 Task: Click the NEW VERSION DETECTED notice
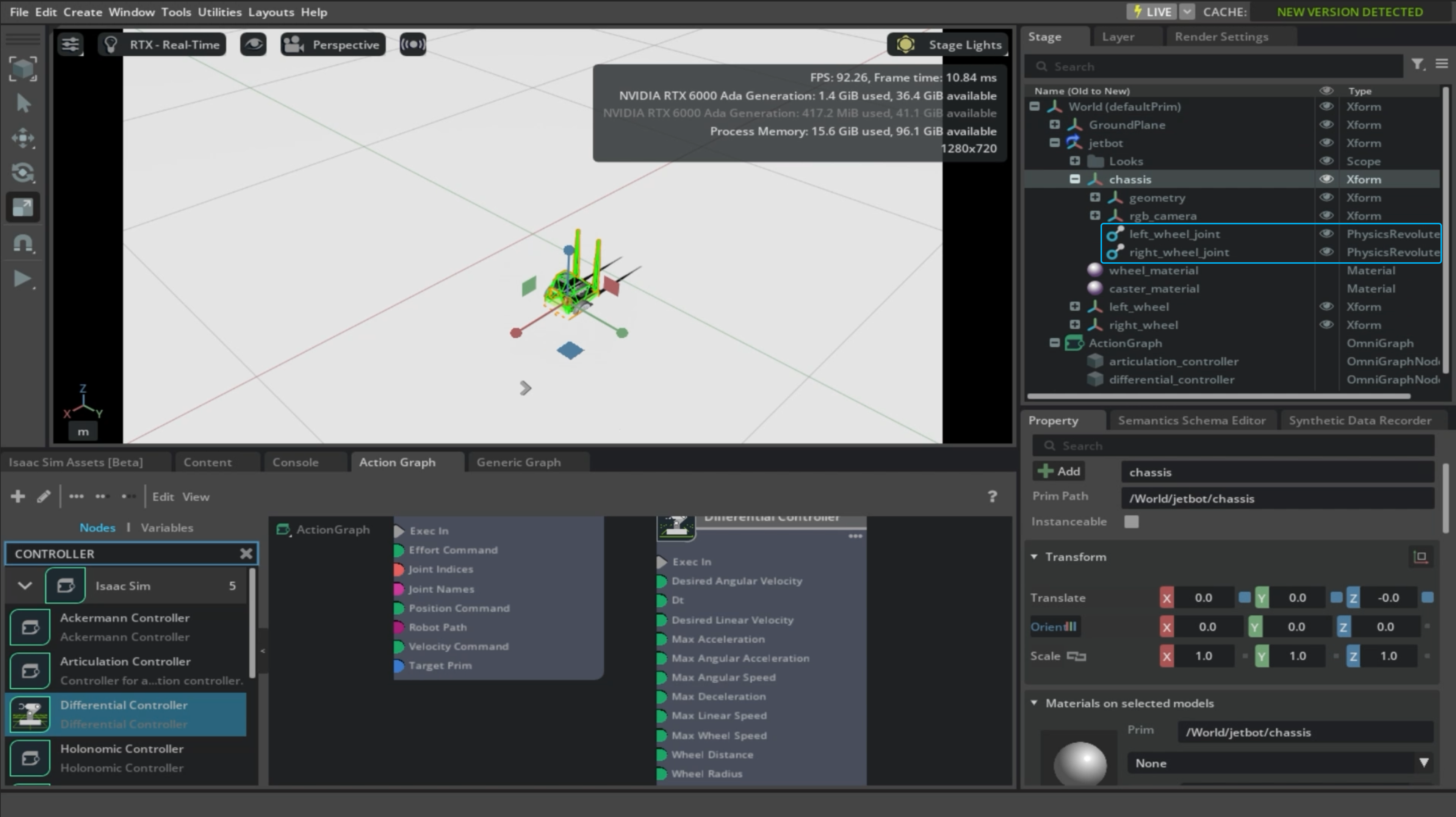[1350, 12]
